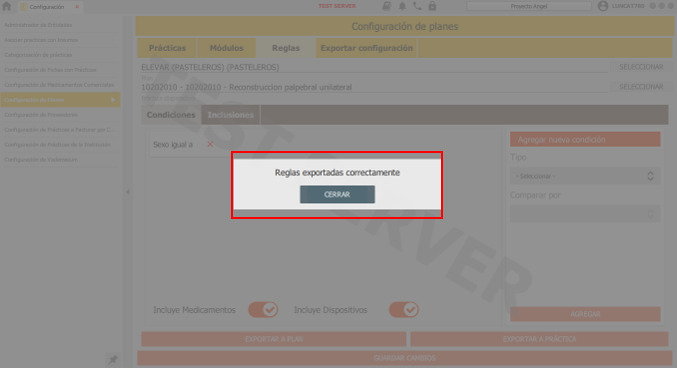Click the CERRAR button in the dialog
The image size is (677, 368).
[x=337, y=194]
